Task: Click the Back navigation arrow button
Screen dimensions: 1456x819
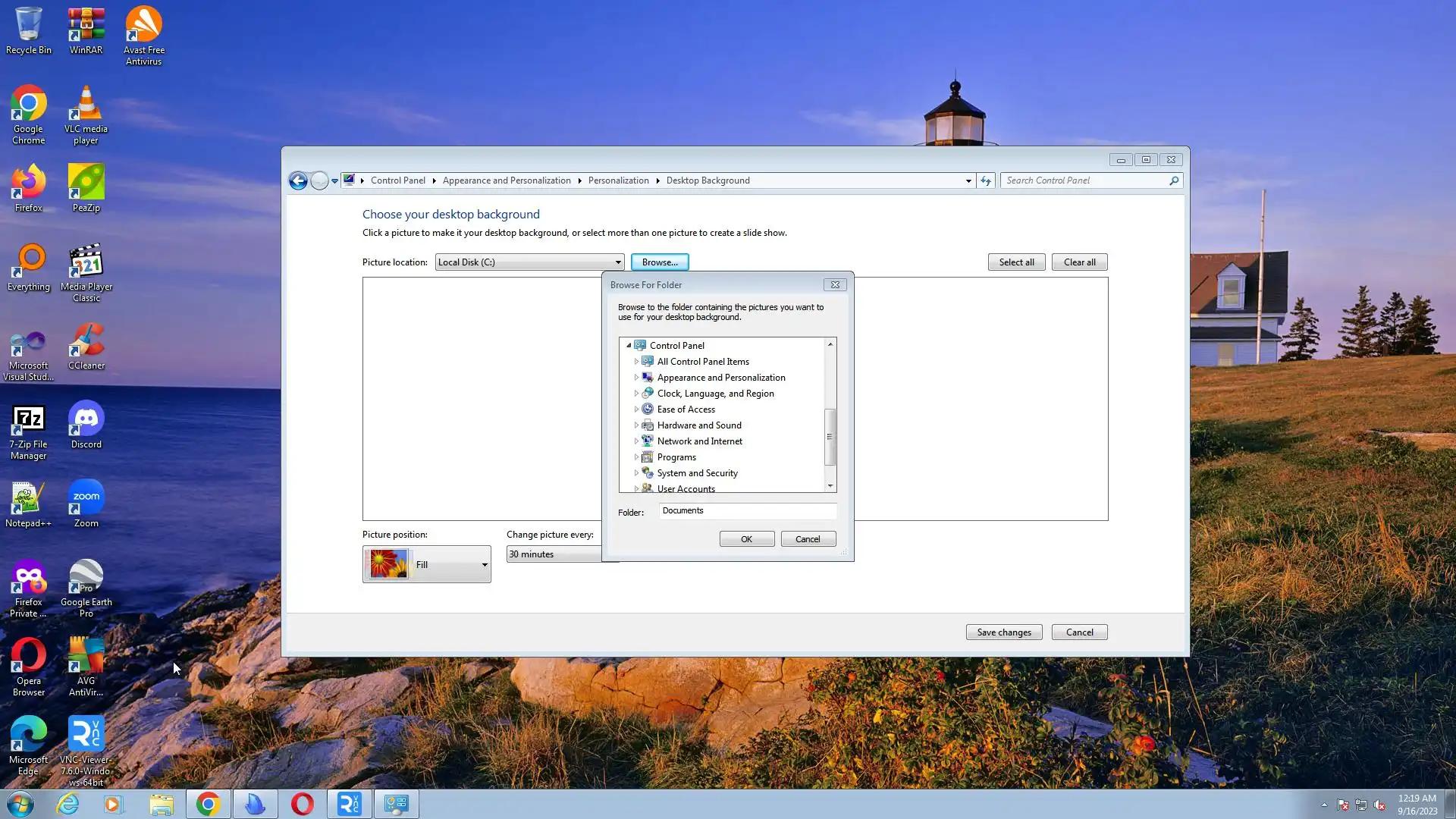Action: tap(298, 180)
